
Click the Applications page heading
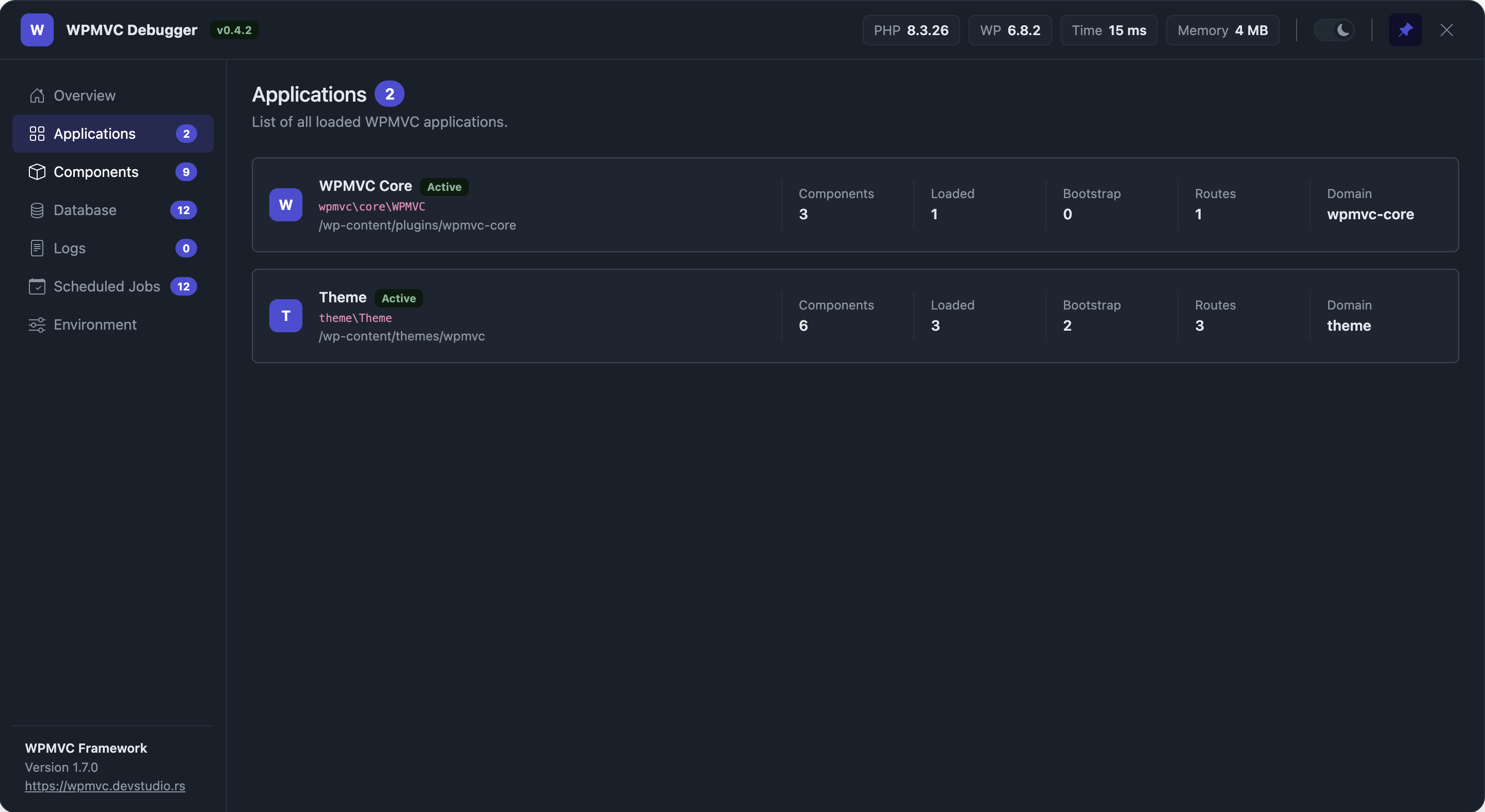309,94
